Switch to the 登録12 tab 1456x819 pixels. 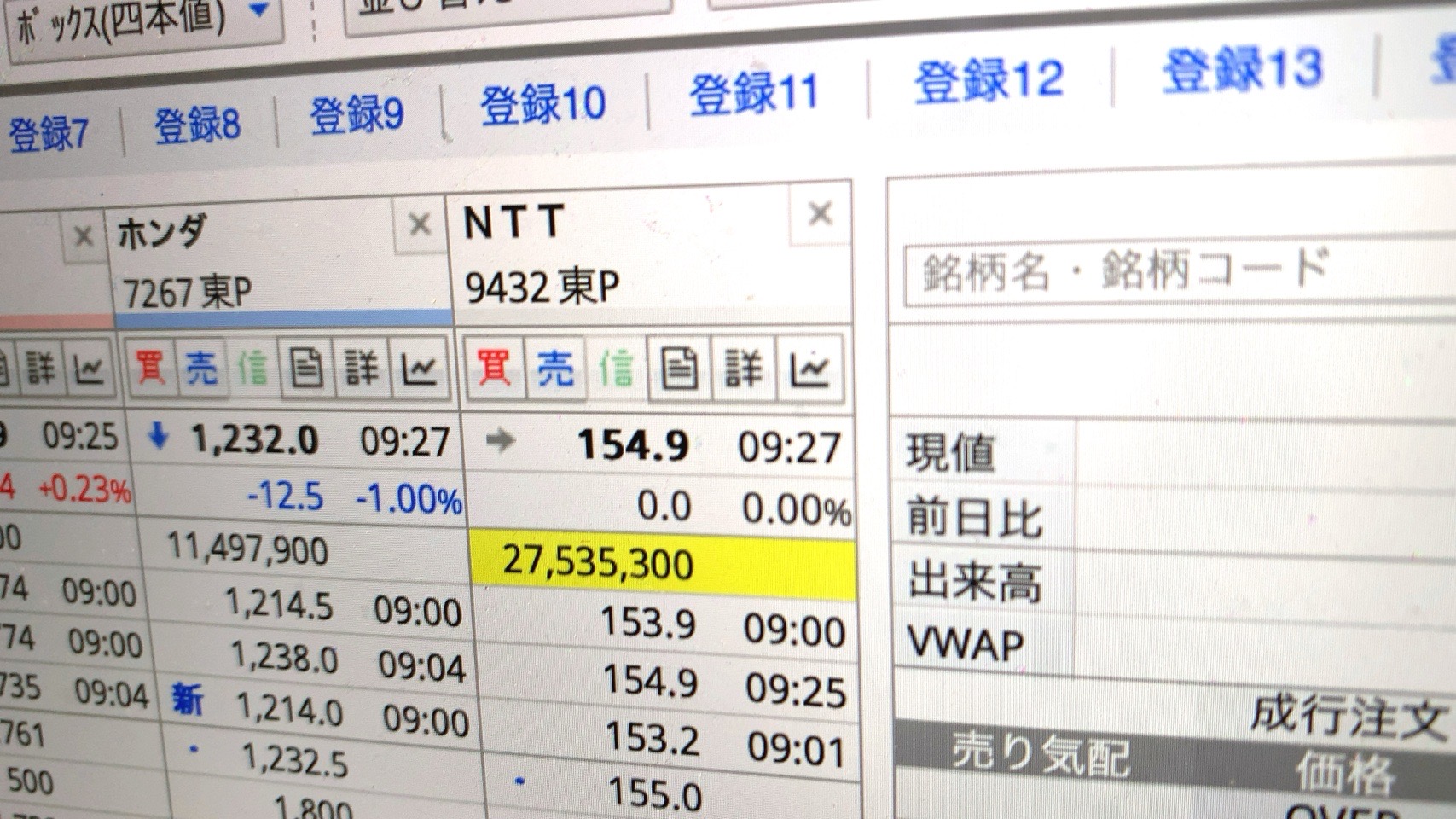point(989,80)
